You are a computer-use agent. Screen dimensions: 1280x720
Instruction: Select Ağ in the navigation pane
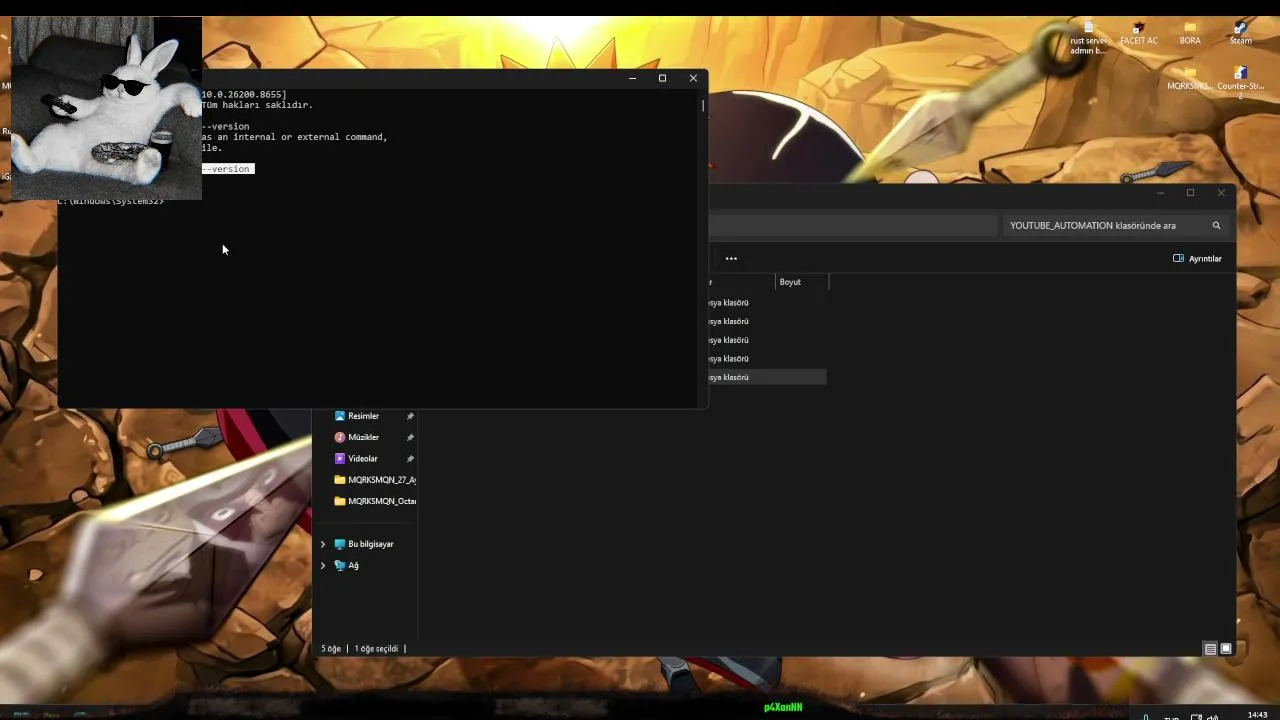pos(346,565)
